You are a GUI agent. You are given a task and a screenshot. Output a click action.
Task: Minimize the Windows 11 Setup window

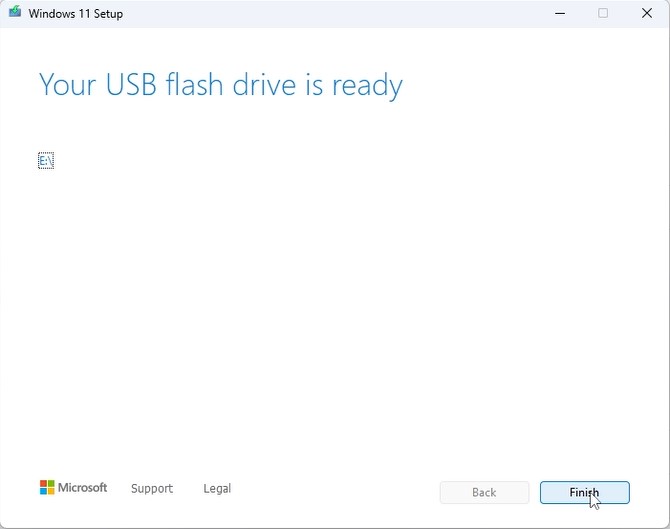[557, 13]
